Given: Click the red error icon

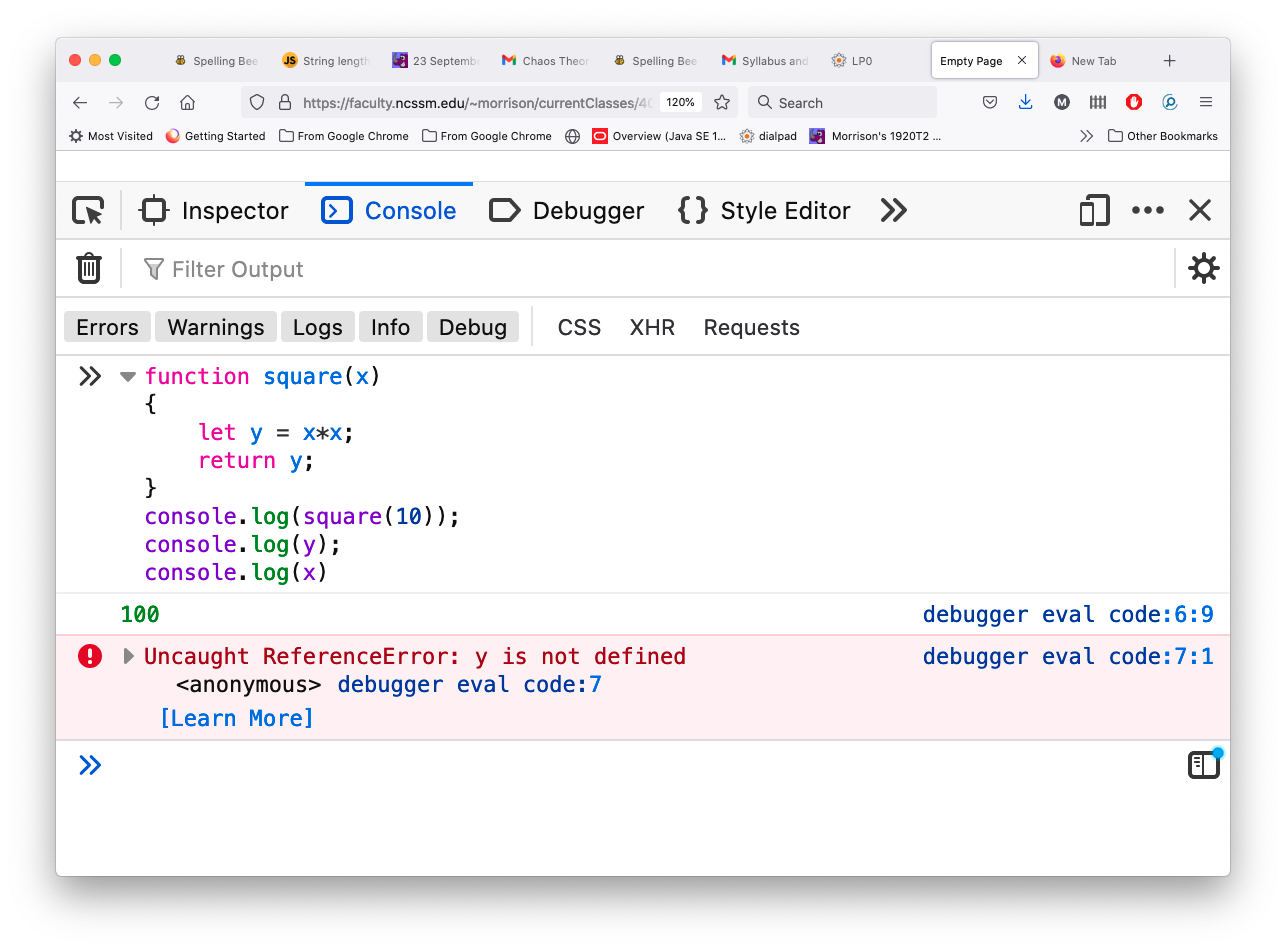Looking at the screenshot, I should click(x=90, y=656).
